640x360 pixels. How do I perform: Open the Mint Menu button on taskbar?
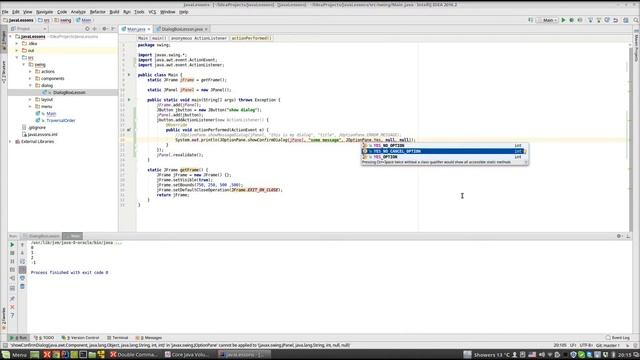pos(15,355)
